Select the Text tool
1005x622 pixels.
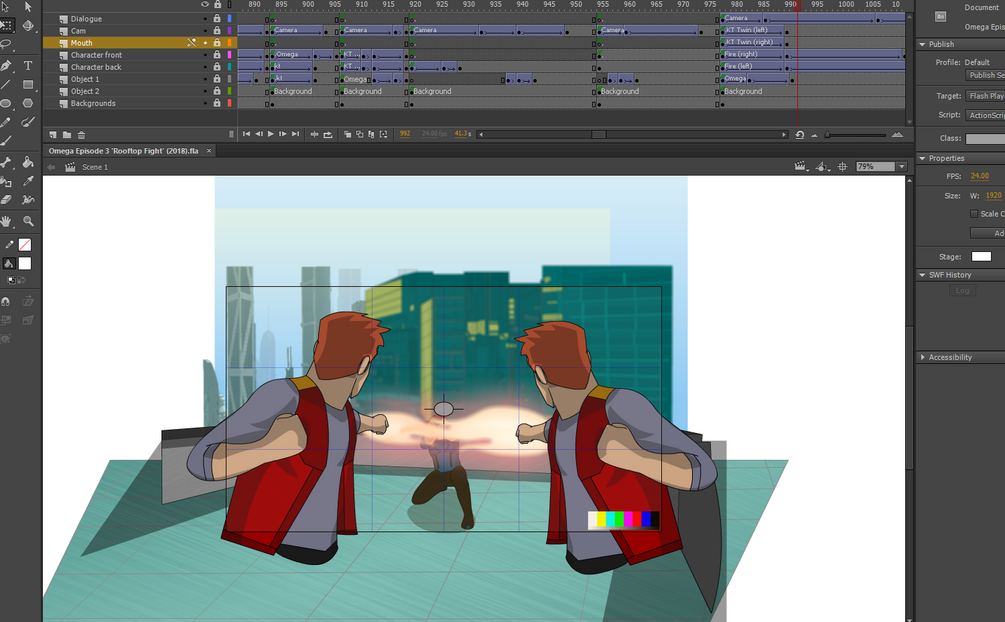(x=28, y=65)
